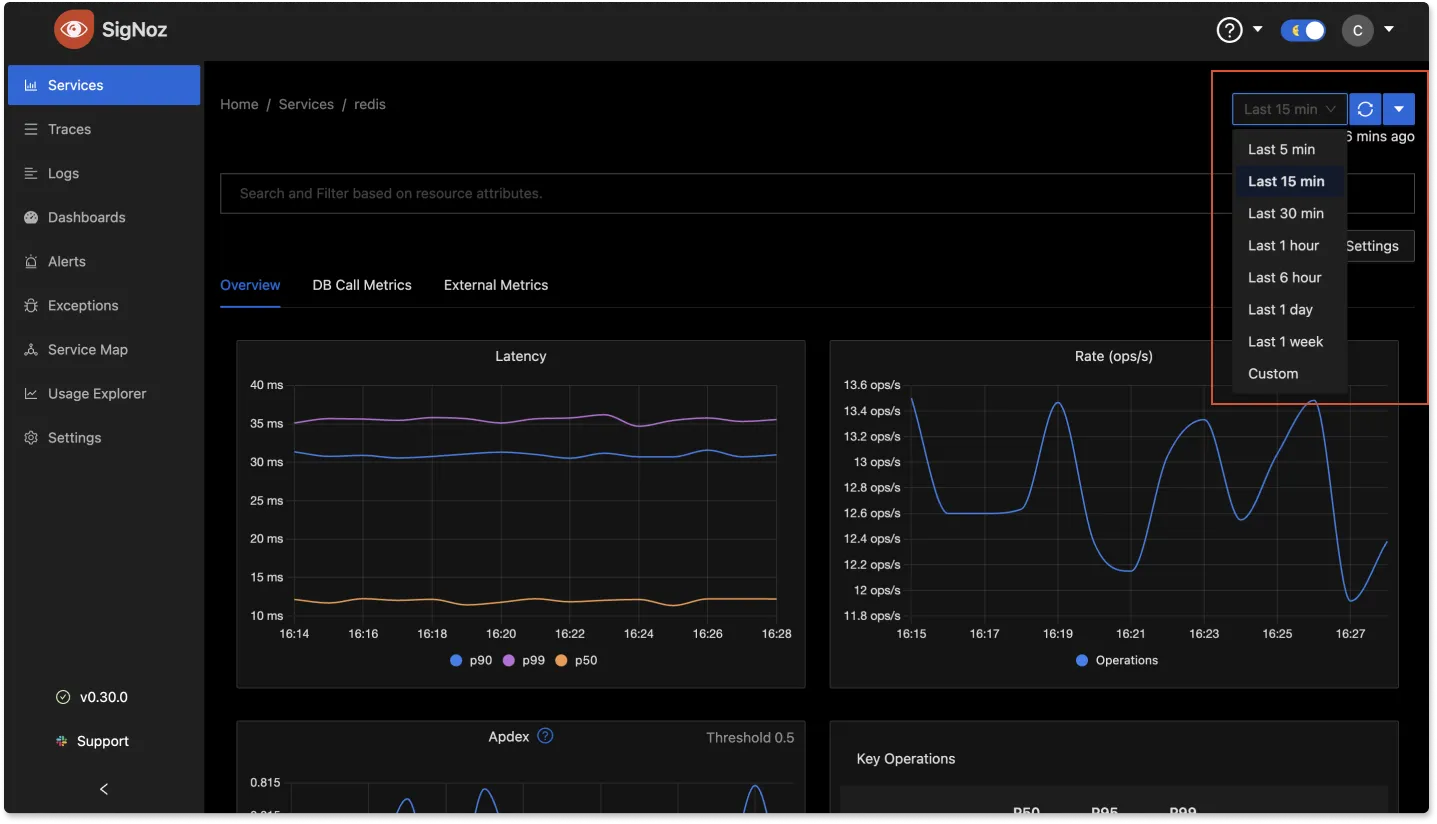Screen dimensions: 1437x824
Task: Click the Service Map nodes icon
Action: pos(30,349)
